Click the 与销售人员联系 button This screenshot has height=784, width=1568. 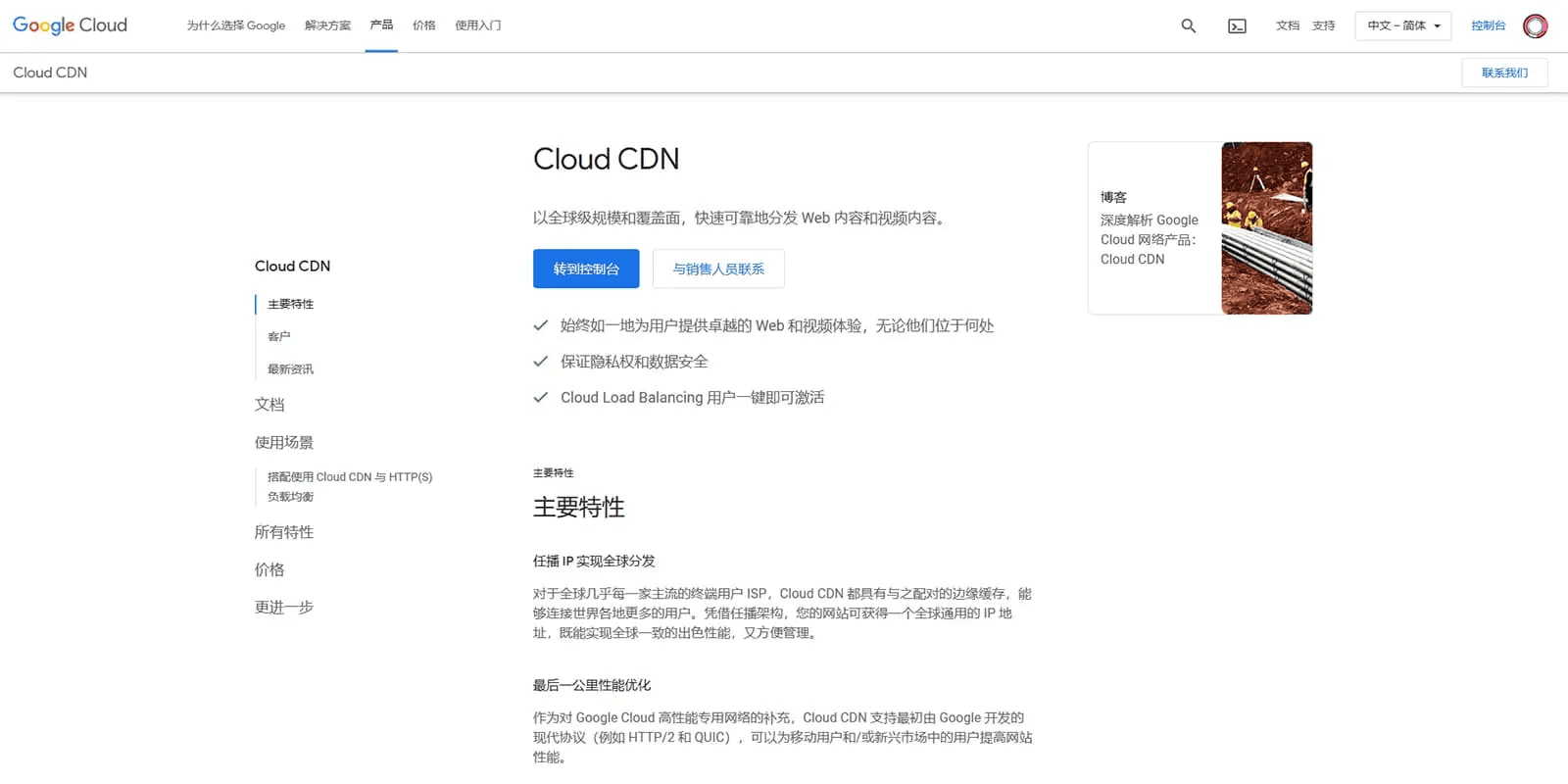pyautogui.click(x=718, y=269)
